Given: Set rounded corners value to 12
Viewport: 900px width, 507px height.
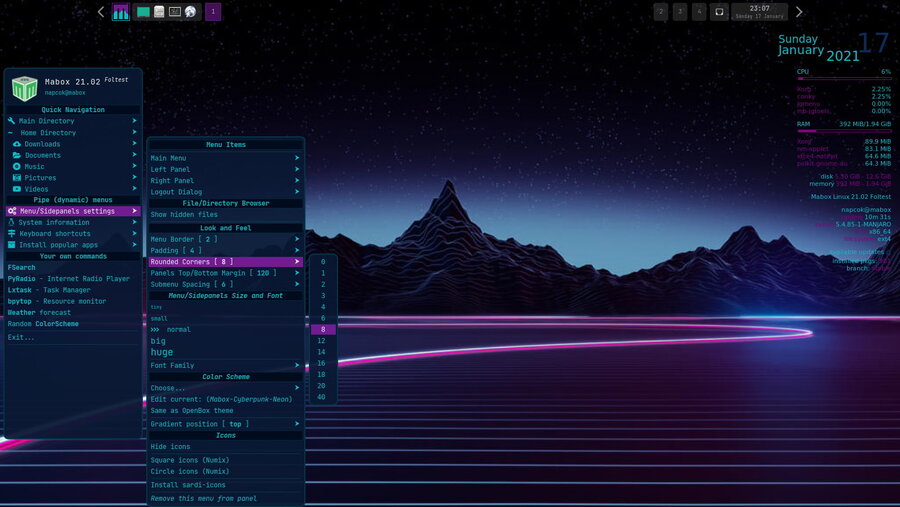Looking at the screenshot, I should click(323, 340).
